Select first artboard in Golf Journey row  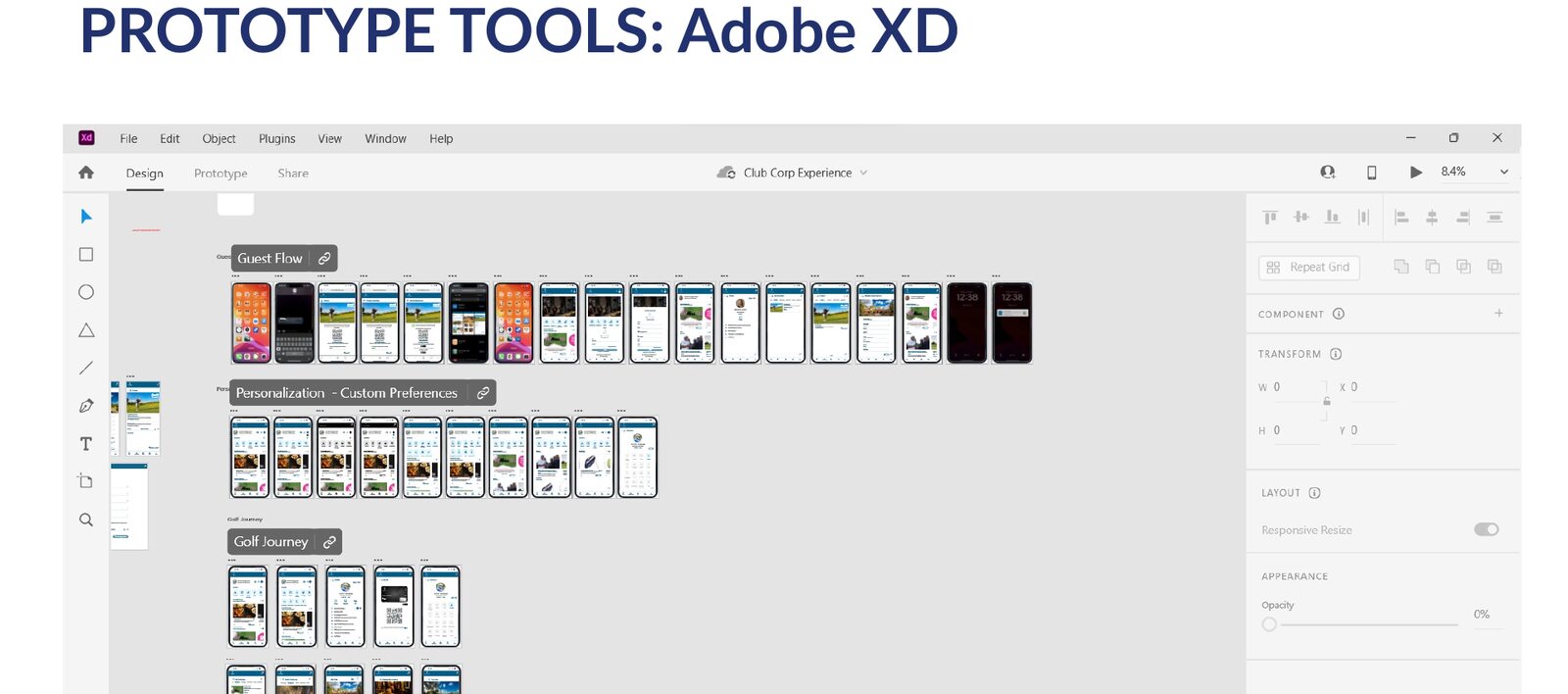pos(248,606)
